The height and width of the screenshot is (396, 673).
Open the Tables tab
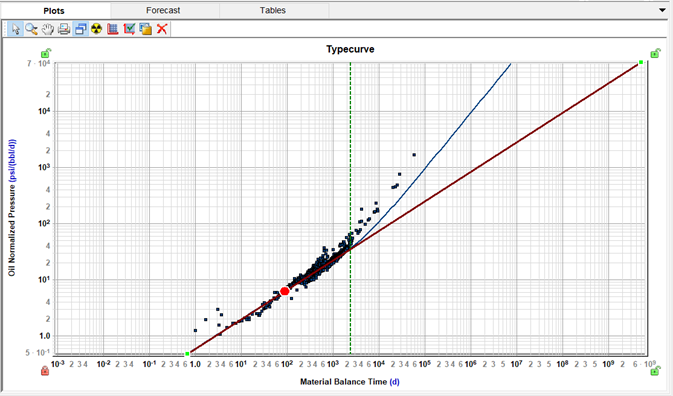(x=273, y=10)
